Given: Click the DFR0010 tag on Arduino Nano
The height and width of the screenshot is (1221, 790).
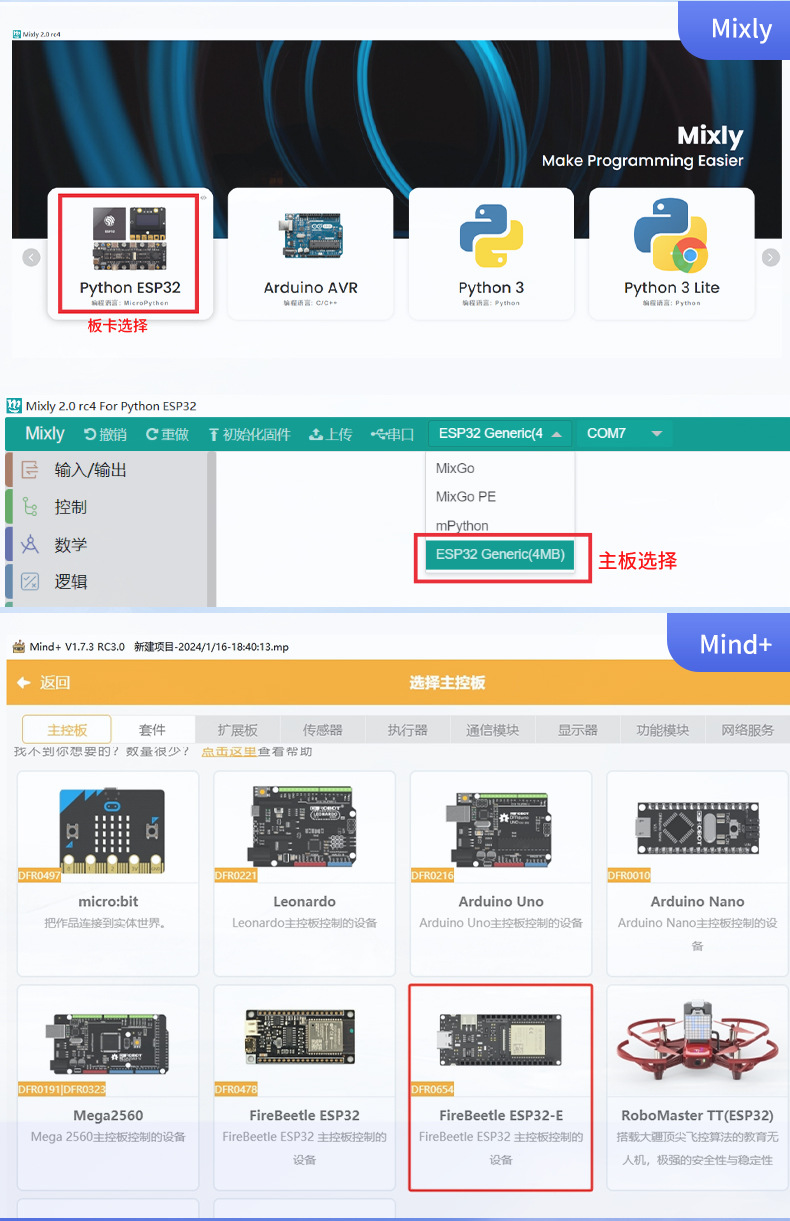Looking at the screenshot, I should 629,875.
